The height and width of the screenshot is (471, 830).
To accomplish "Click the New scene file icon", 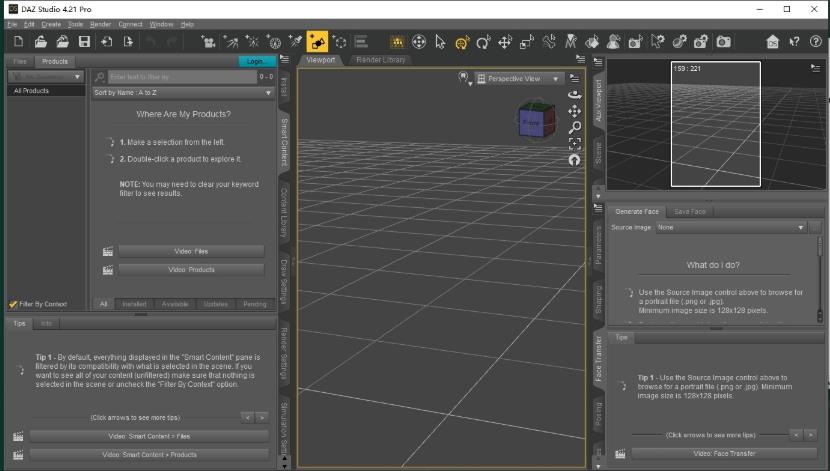I will 19,42.
